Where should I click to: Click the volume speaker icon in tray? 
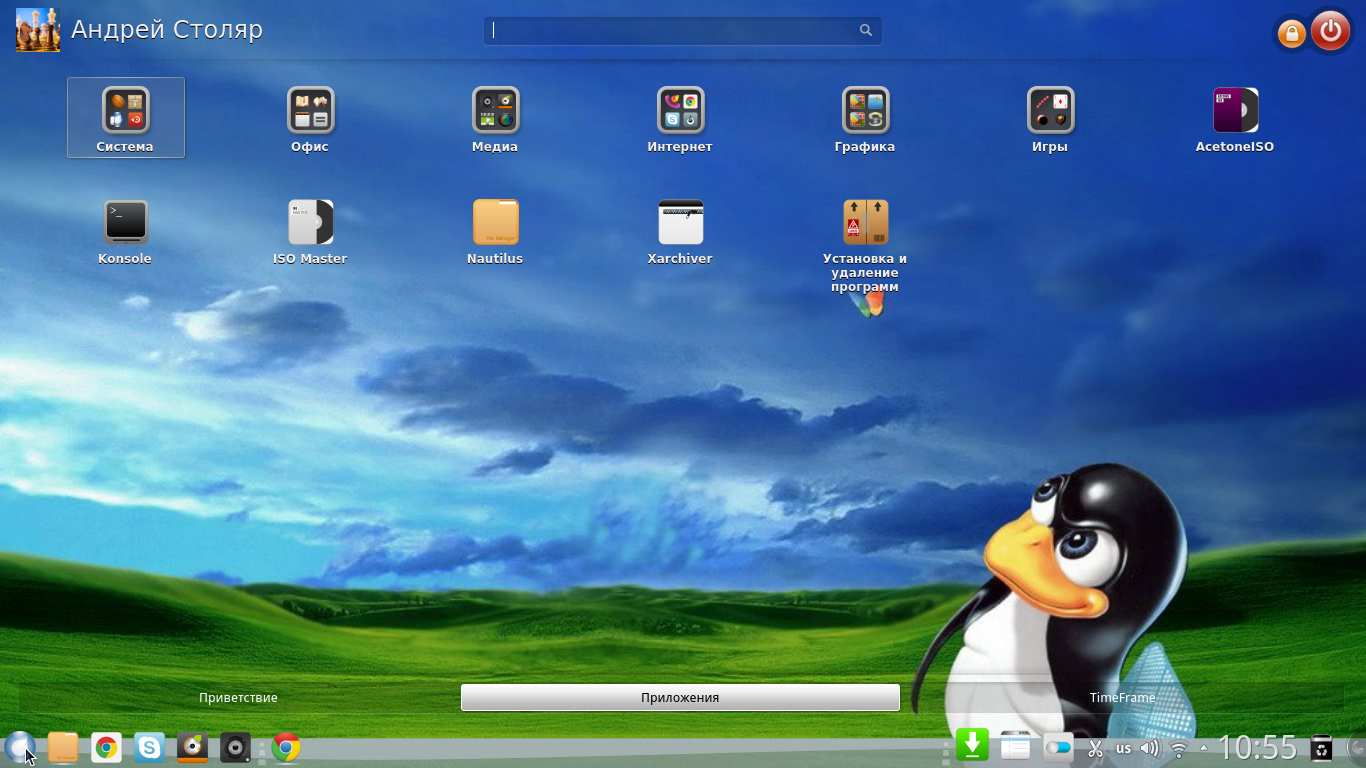point(1149,748)
